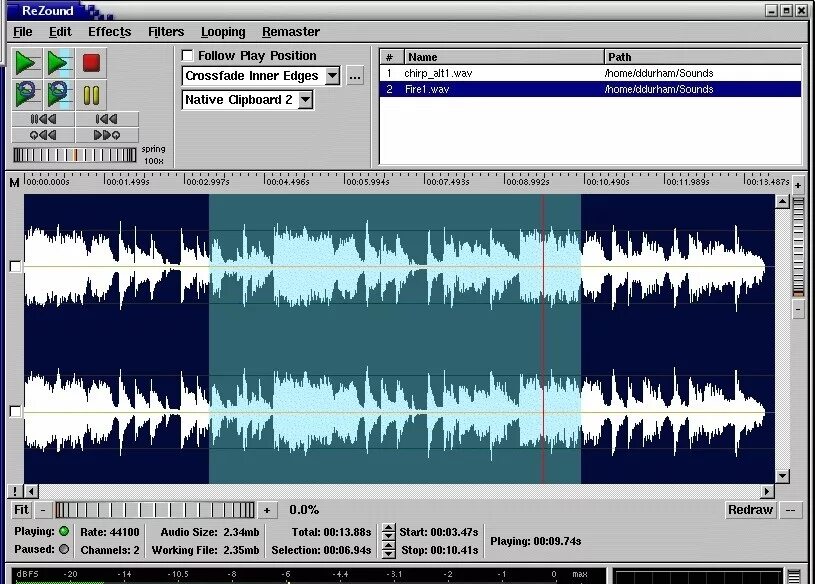815x584 pixels.
Task: Click Fit to fit waveform horizontally
Action: click(x=21, y=510)
